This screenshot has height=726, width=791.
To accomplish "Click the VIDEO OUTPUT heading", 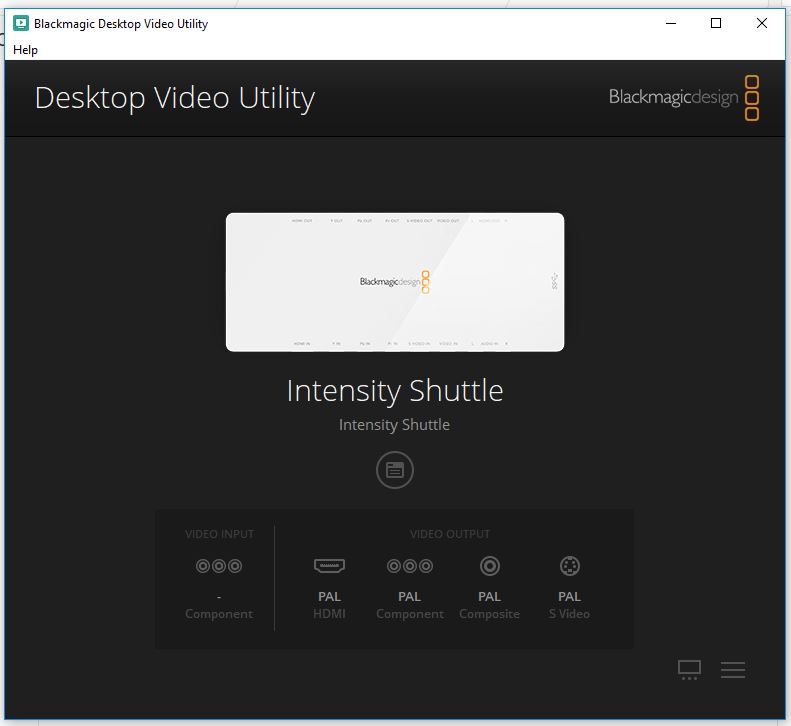I will pos(450,534).
